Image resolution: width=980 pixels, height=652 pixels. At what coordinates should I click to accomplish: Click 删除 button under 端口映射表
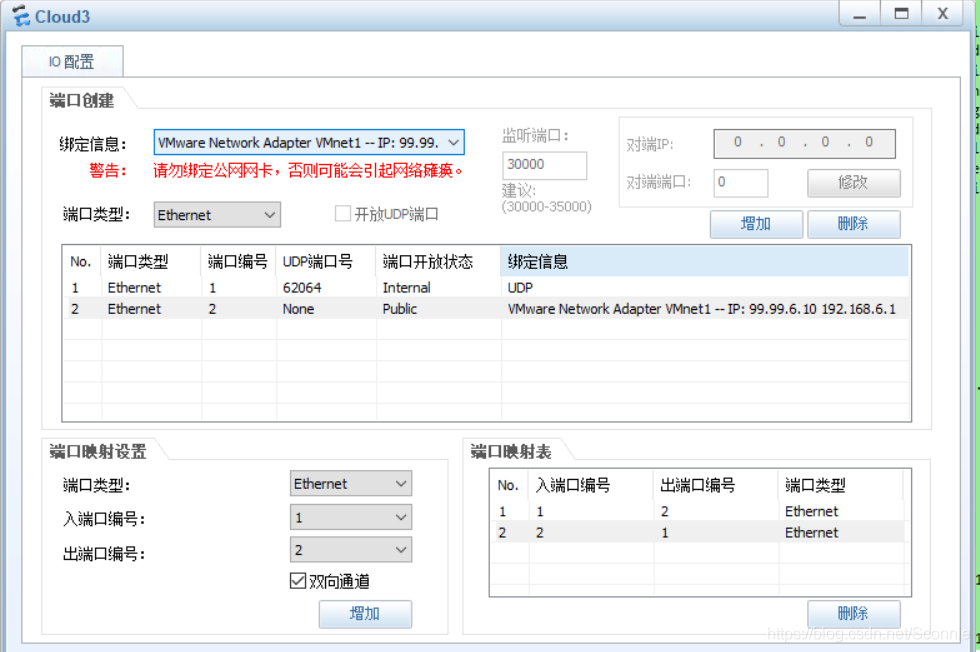853,614
